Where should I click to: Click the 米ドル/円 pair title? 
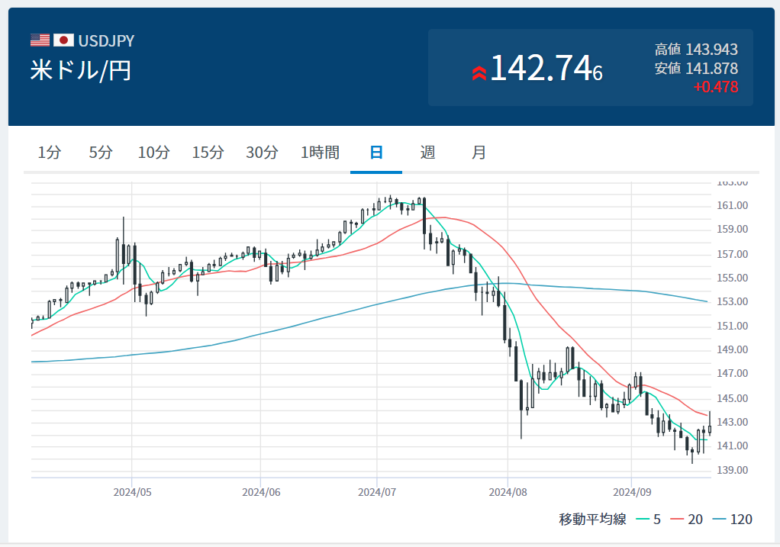click(81, 70)
